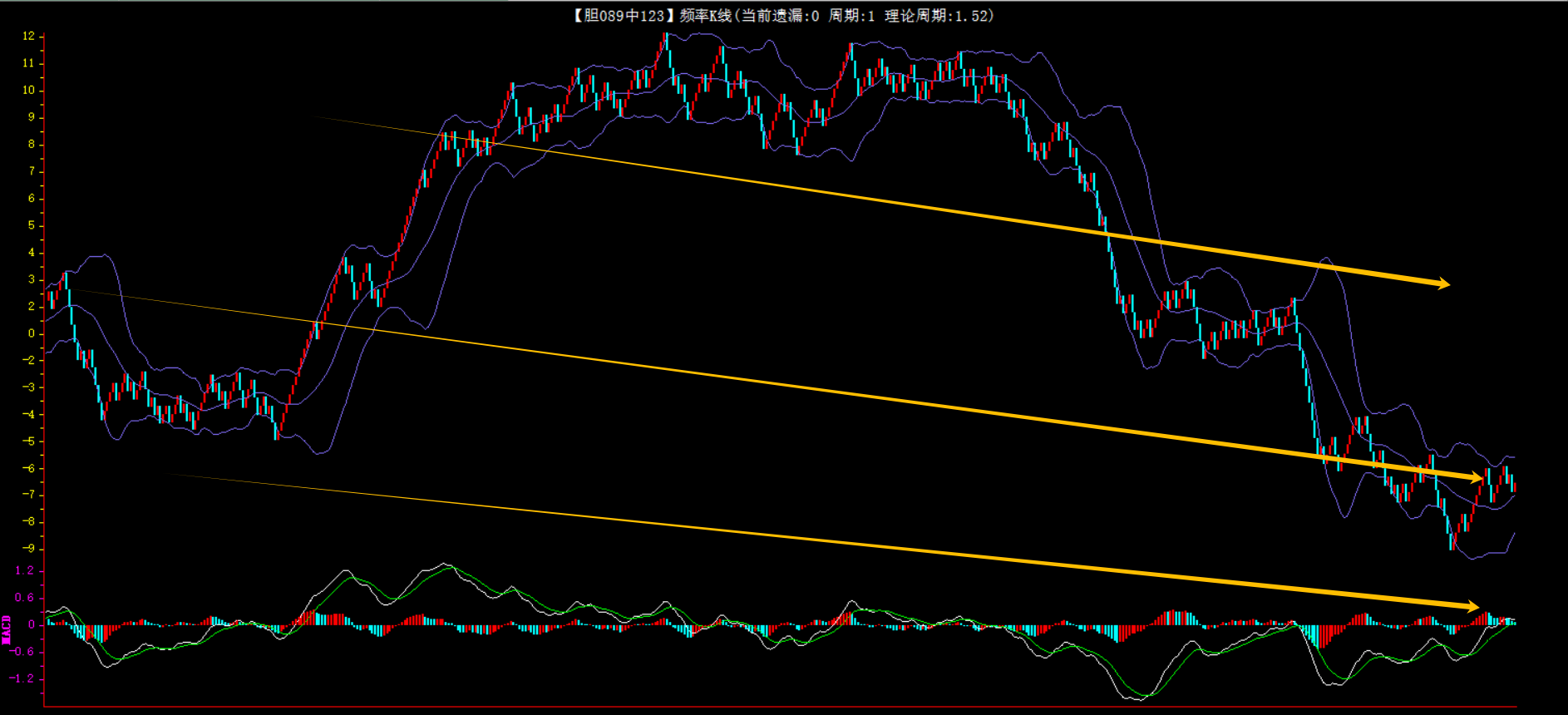Click the 1.2 label on MACD axis

pyautogui.click(x=25, y=570)
